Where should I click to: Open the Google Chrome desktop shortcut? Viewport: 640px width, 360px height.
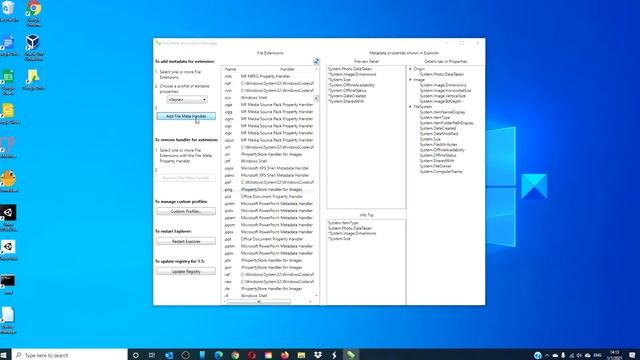(x=34, y=13)
